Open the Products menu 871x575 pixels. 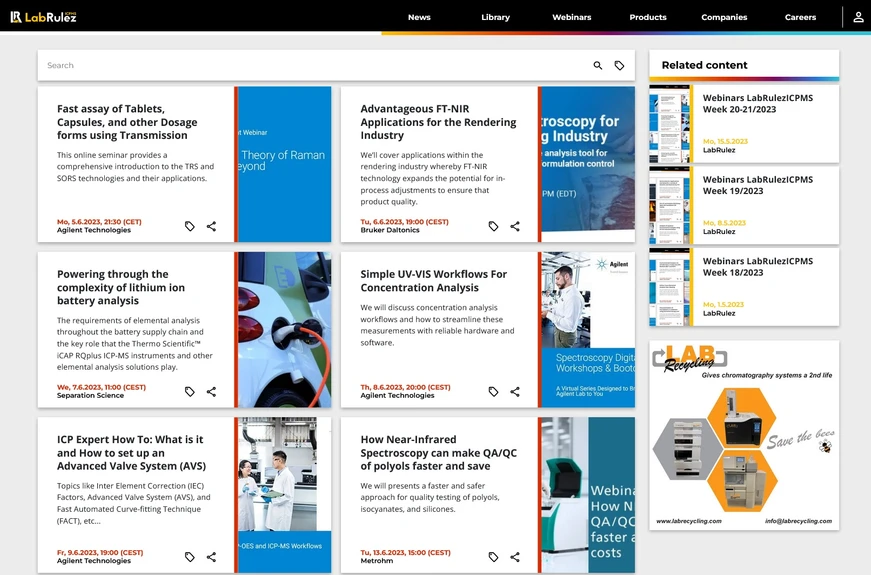click(x=648, y=17)
